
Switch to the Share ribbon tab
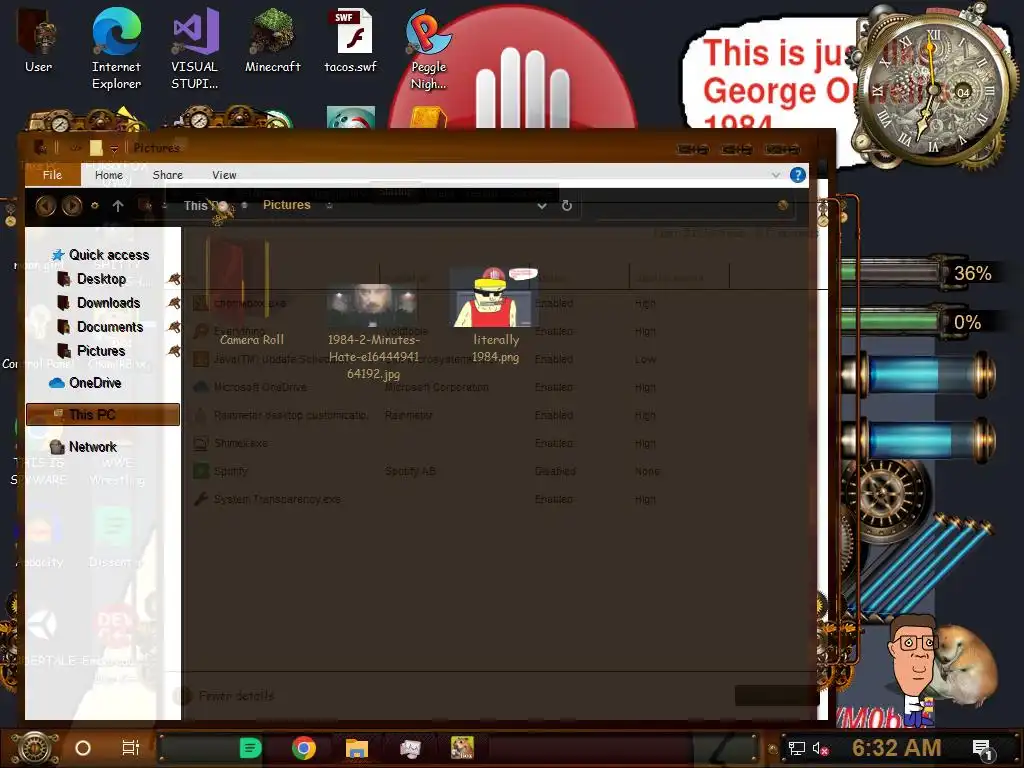tap(168, 174)
